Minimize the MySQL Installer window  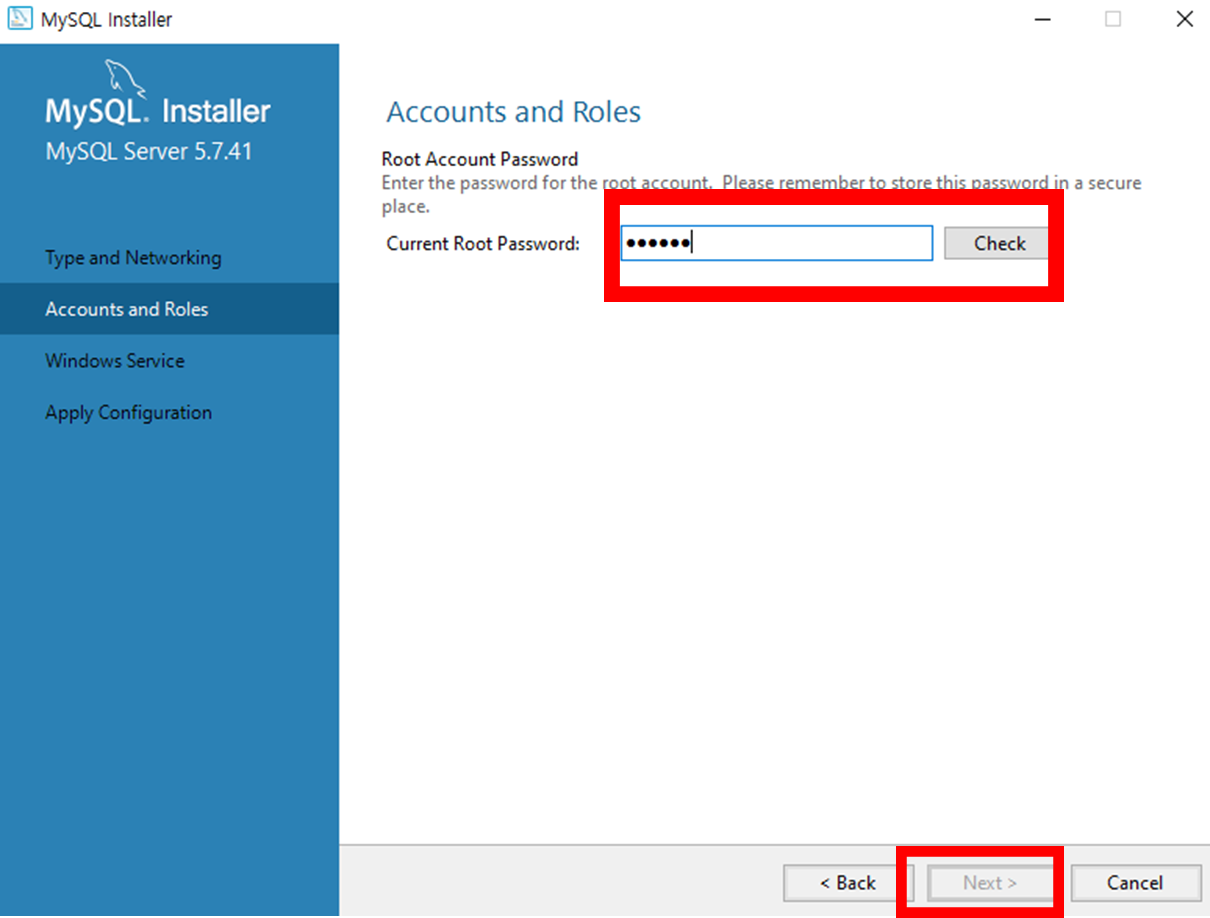pos(1042,19)
